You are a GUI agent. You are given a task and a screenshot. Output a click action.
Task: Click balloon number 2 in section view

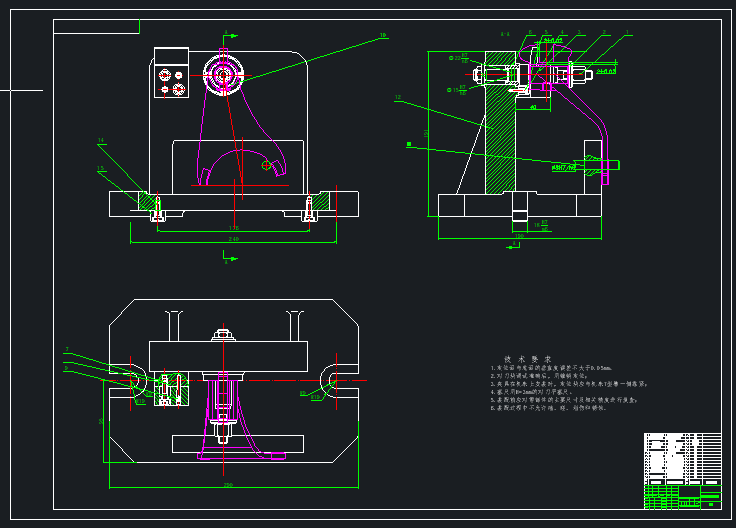click(604, 32)
